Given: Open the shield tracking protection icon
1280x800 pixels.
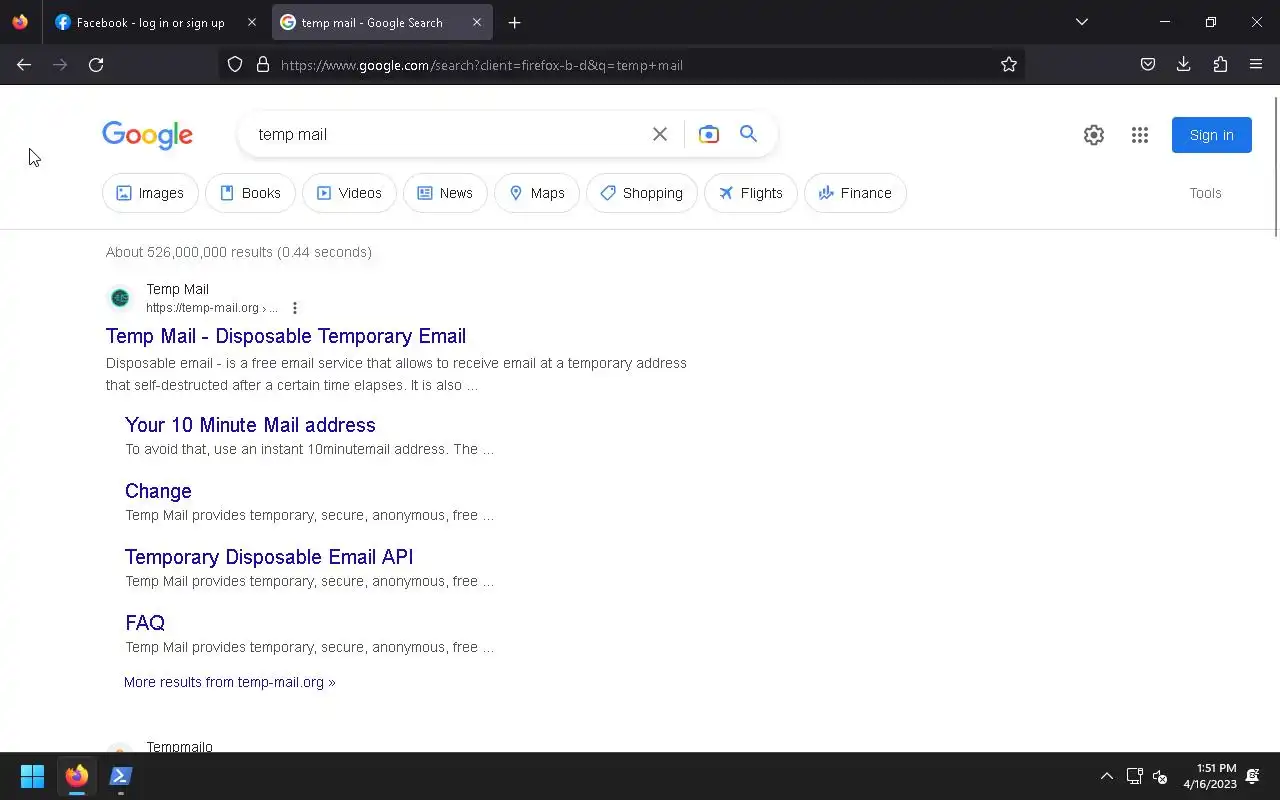Looking at the screenshot, I should [x=235, y=65].
